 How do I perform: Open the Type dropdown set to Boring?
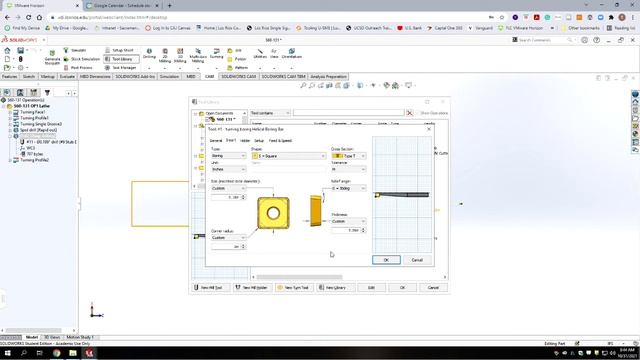[x=228, y=156]
